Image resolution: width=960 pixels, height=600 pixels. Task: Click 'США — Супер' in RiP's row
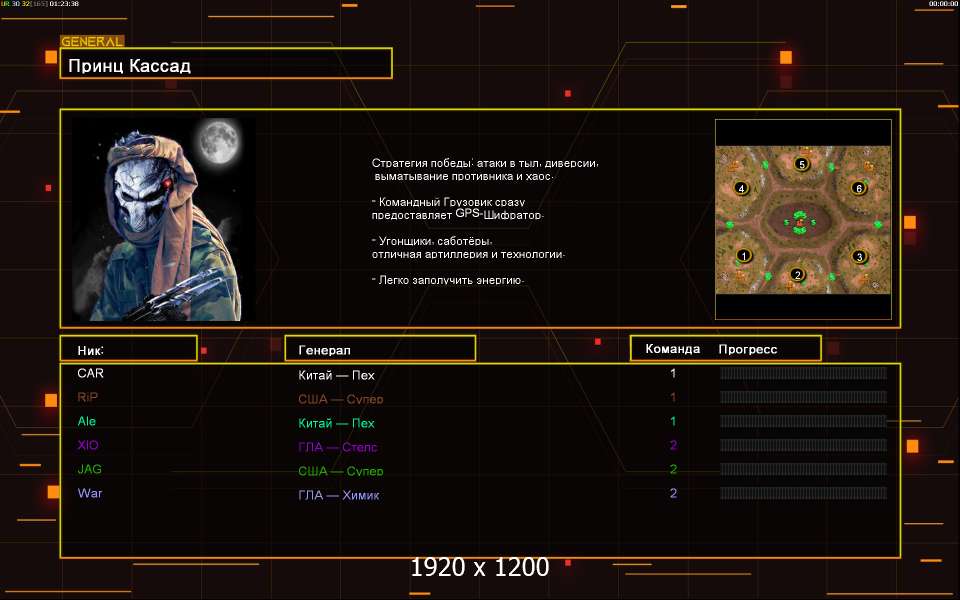340,399
